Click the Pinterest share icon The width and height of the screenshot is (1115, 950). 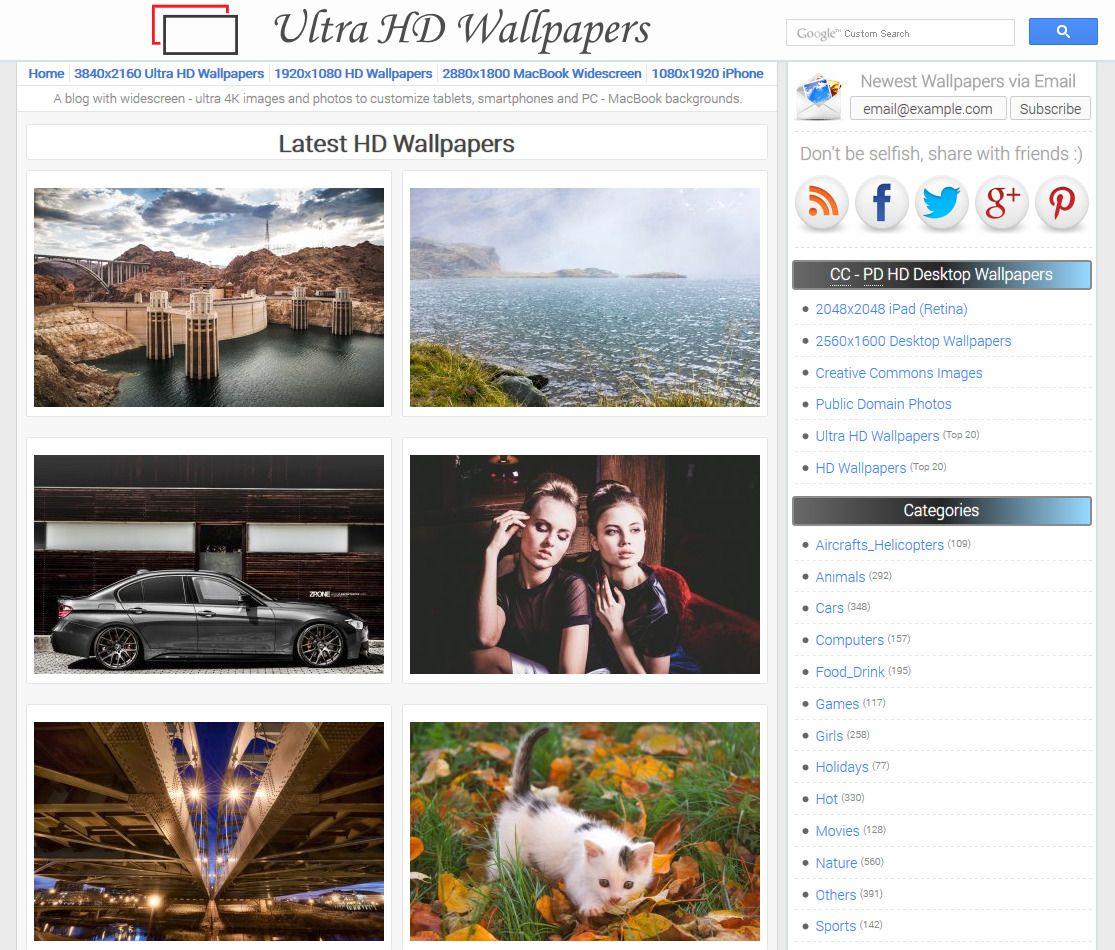coord(1061,204)
